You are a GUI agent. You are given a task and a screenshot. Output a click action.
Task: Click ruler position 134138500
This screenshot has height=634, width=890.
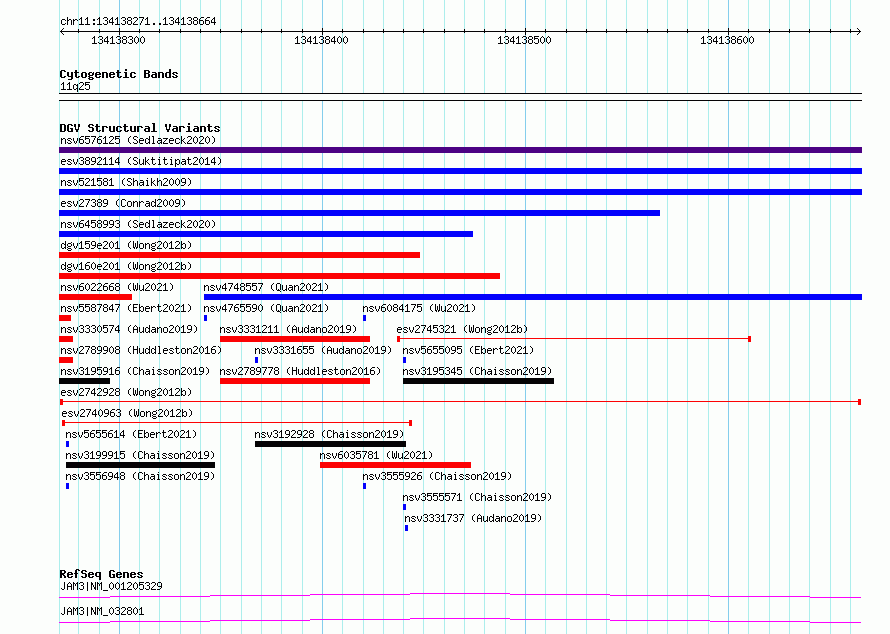524,40
